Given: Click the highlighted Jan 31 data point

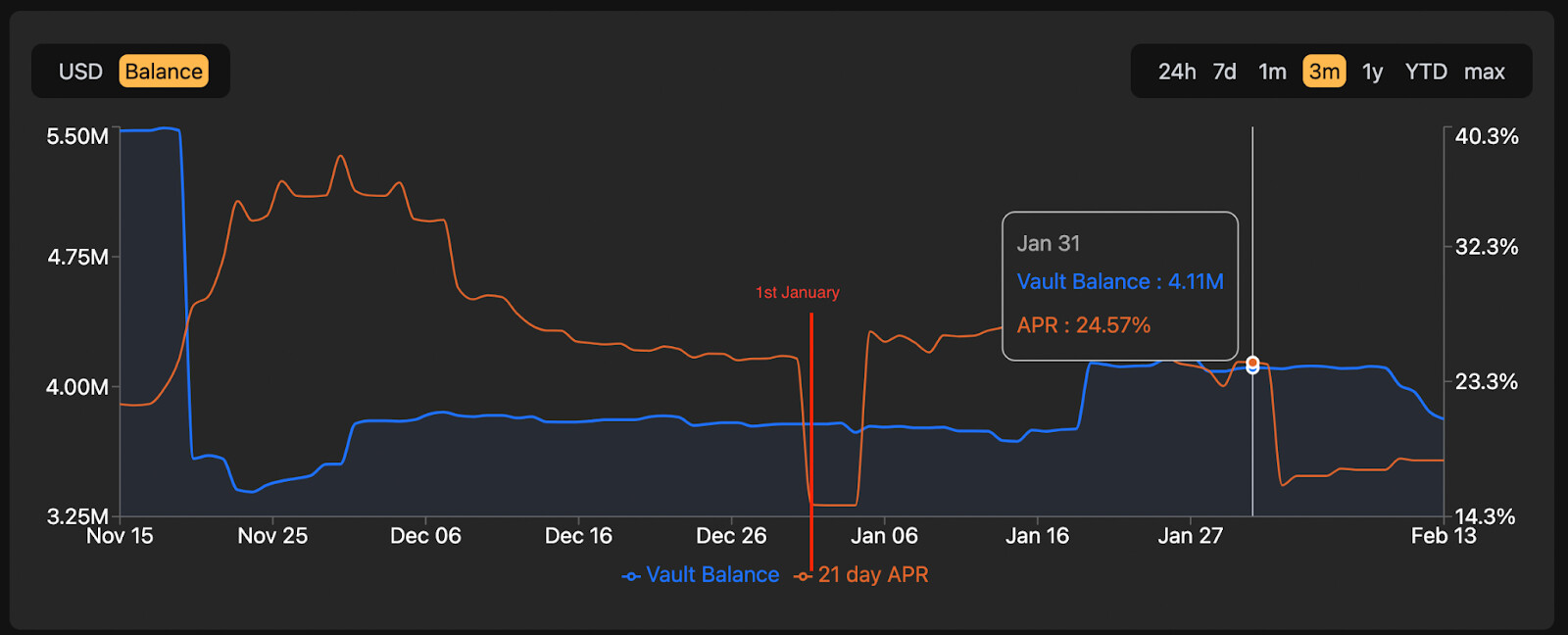Looking at the screenshot, I should (x=1252, y=365).
